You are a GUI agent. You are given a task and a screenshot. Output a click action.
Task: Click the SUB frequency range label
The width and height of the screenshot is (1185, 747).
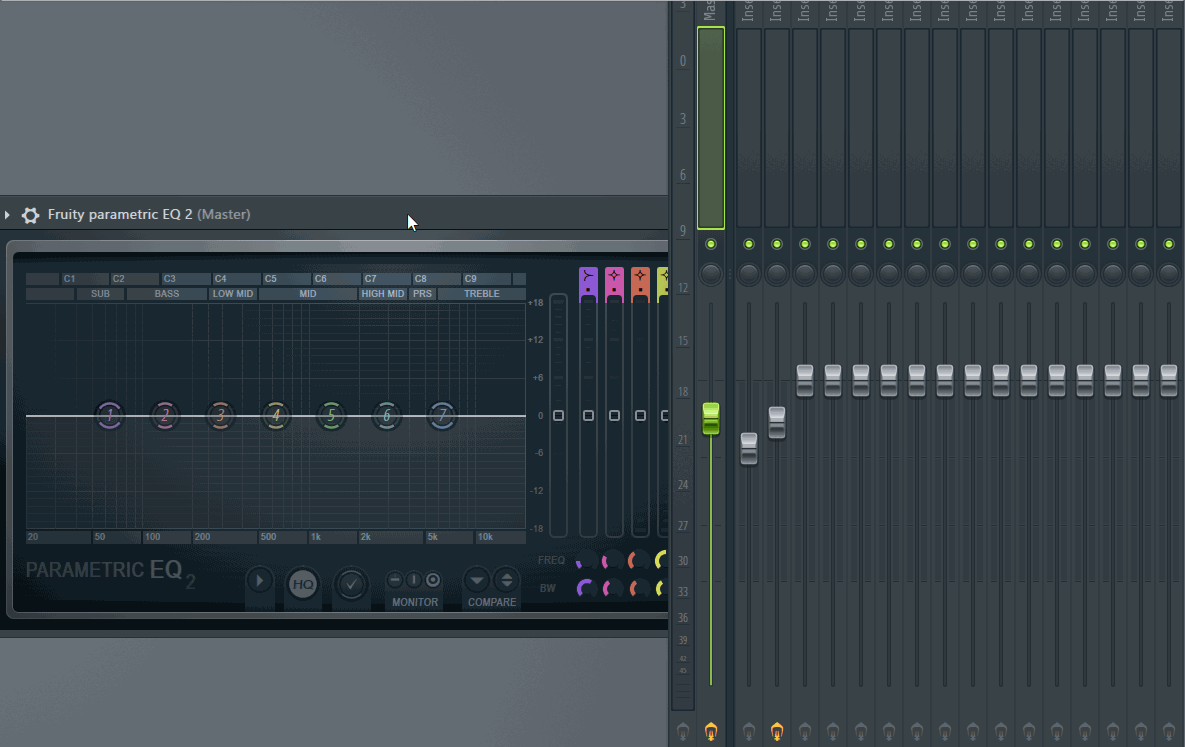click(101, 293)
